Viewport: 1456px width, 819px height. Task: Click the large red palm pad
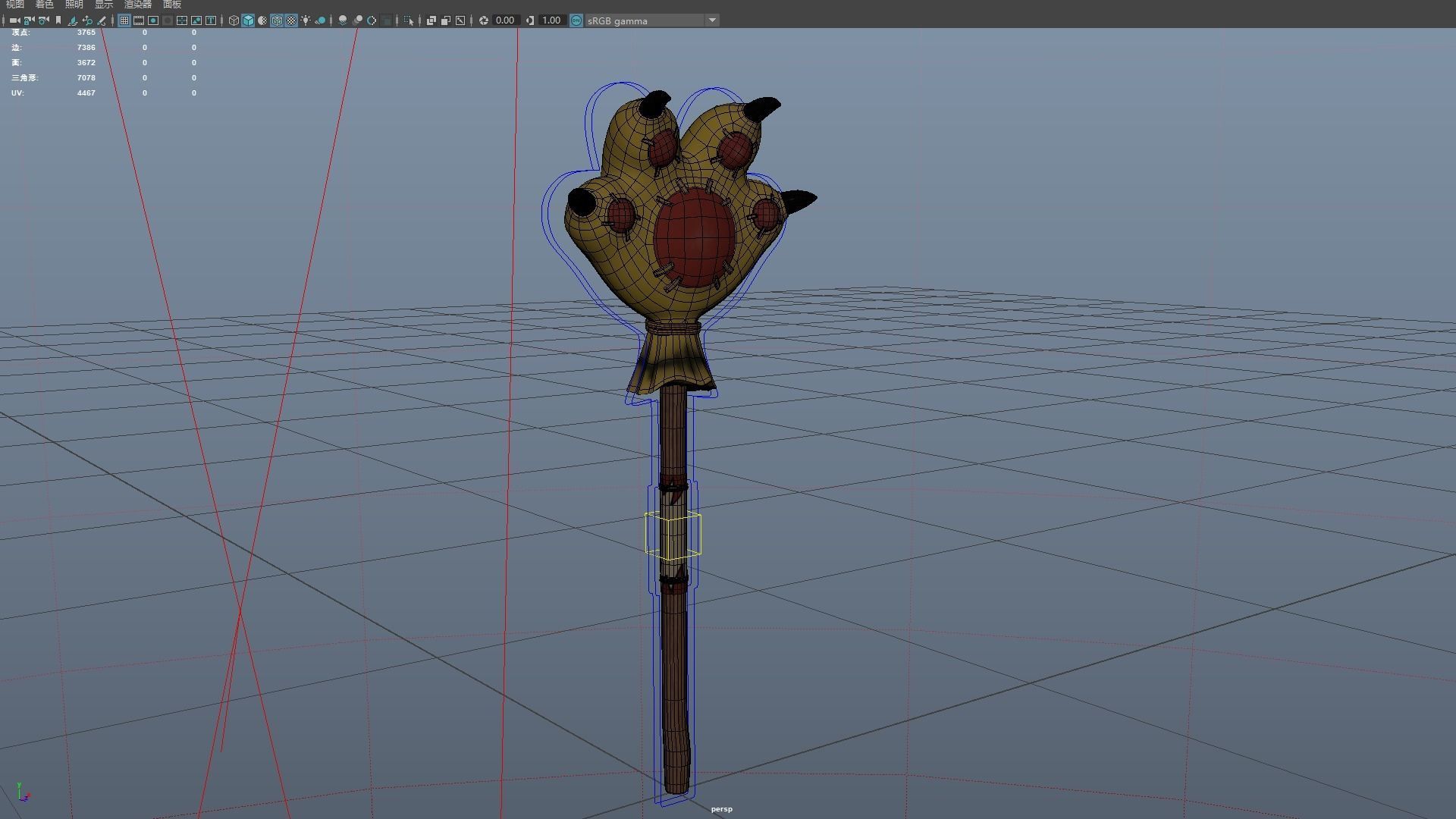pyautogui.click(x=695, y=237)
